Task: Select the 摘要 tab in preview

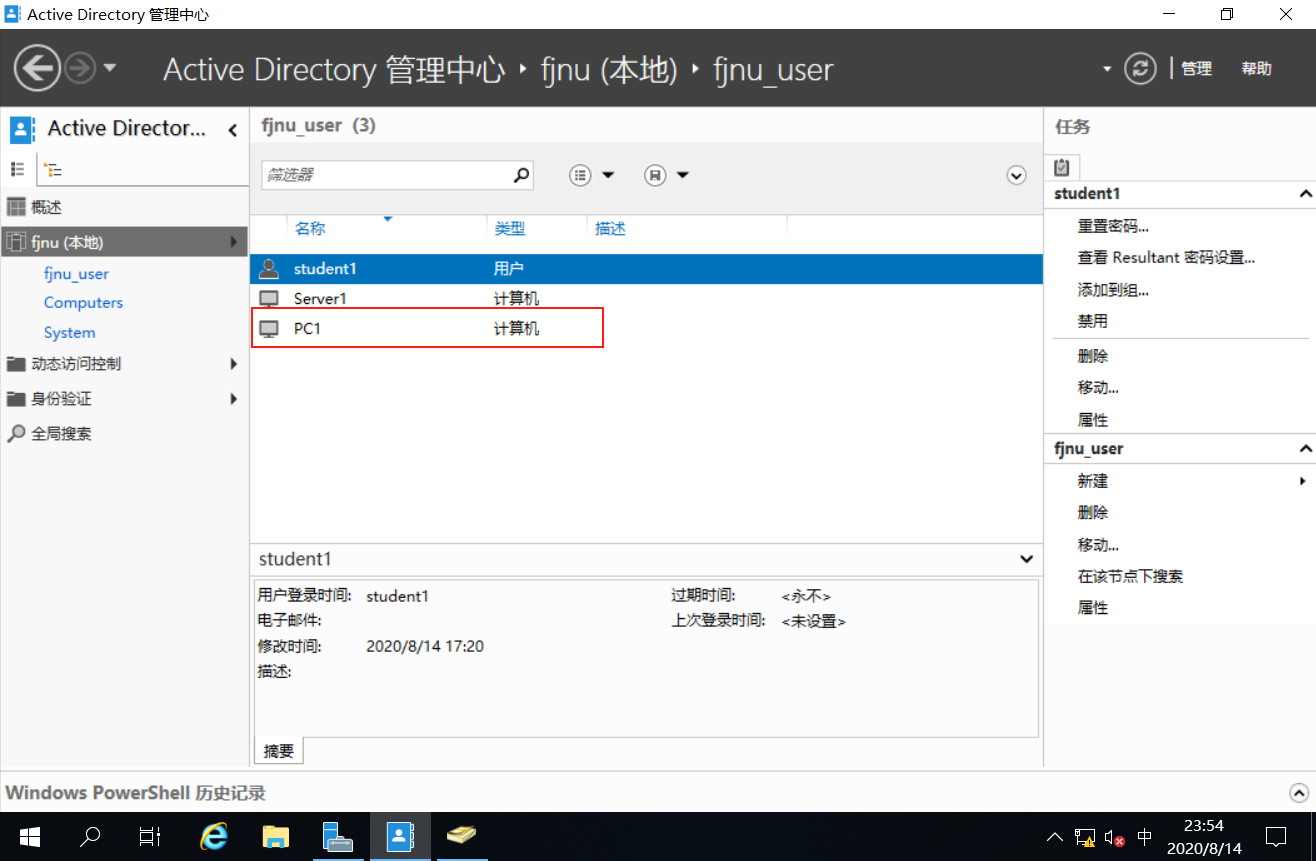Action: 279,751
